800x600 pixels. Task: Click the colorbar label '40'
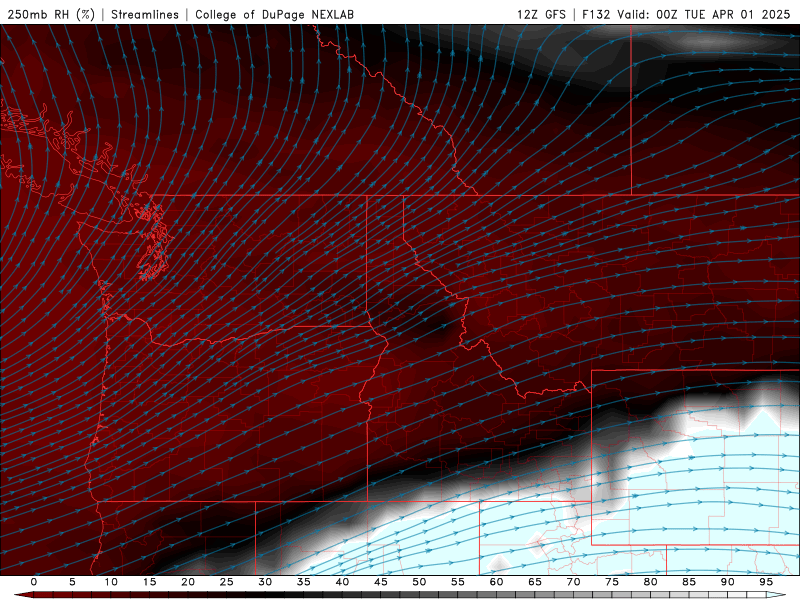[x=342, y=582]
